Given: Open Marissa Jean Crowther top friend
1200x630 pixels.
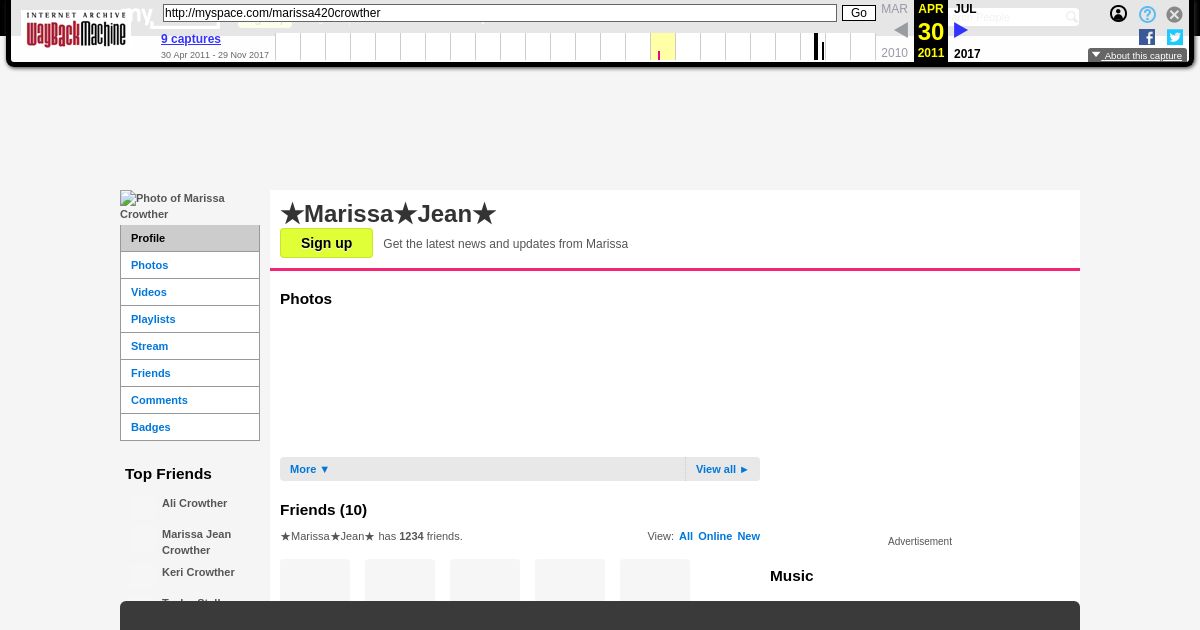Looking at the screenshot, I should coord(196,542).
